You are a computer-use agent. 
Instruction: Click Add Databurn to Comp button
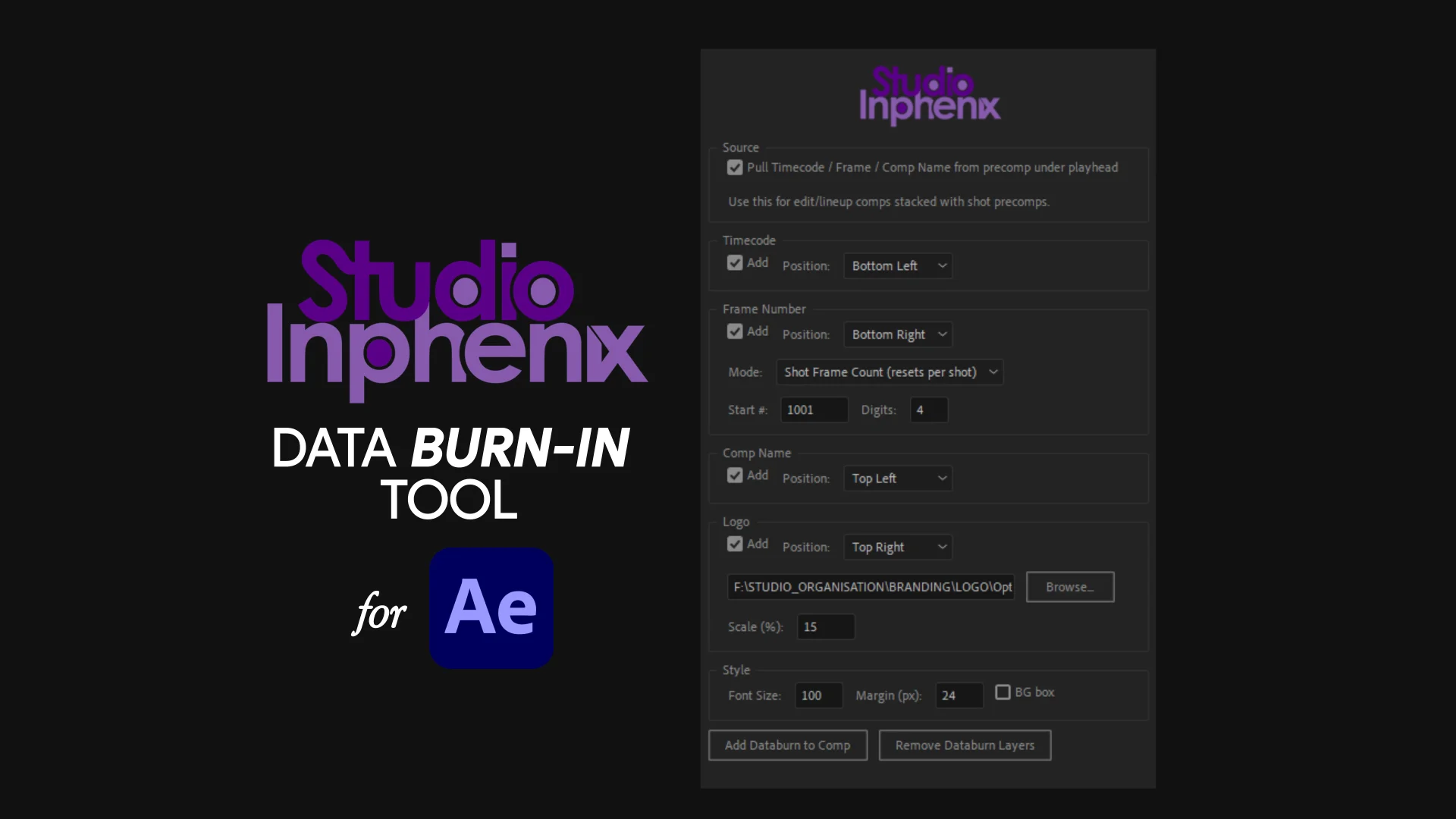pyautogui.click(x=788, y=745)
